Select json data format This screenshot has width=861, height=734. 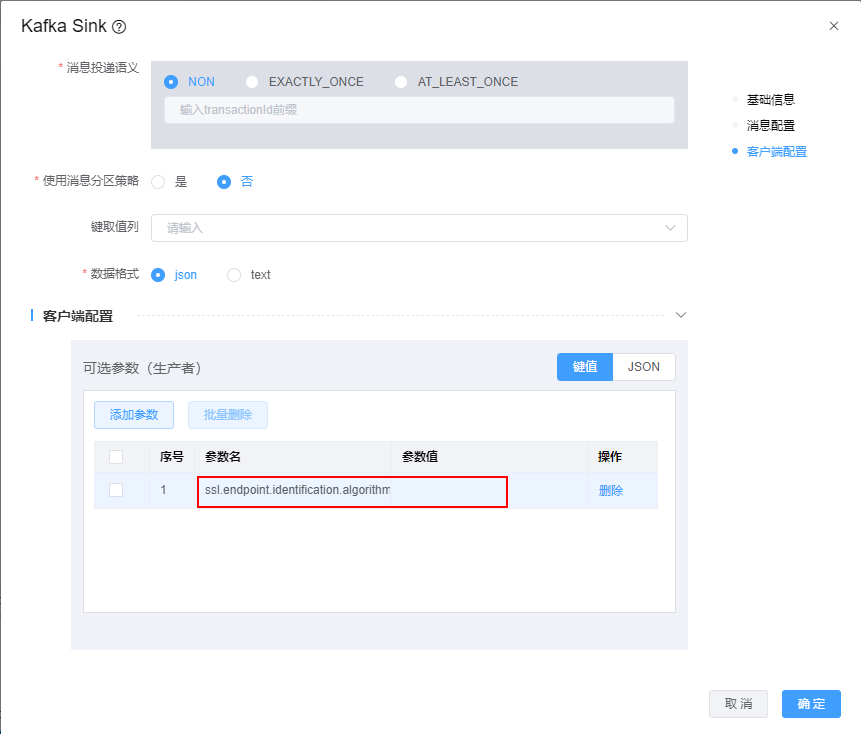point(158,275)
